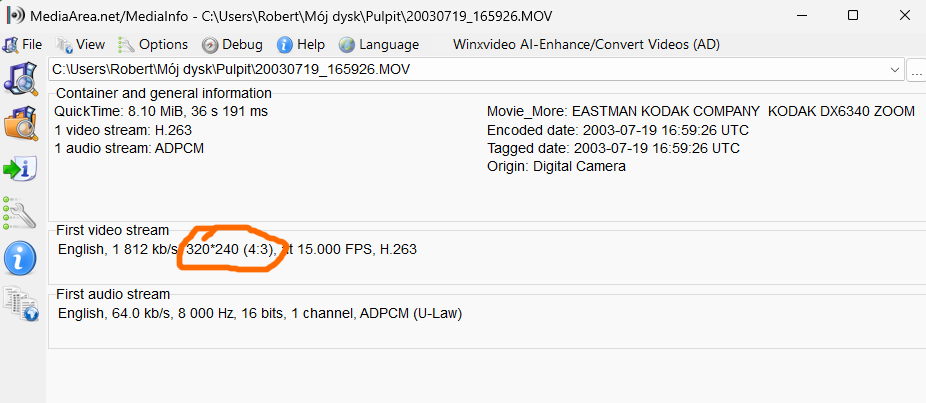
Task: Click the Open File sidebar icon
Action: pos(20,78)
